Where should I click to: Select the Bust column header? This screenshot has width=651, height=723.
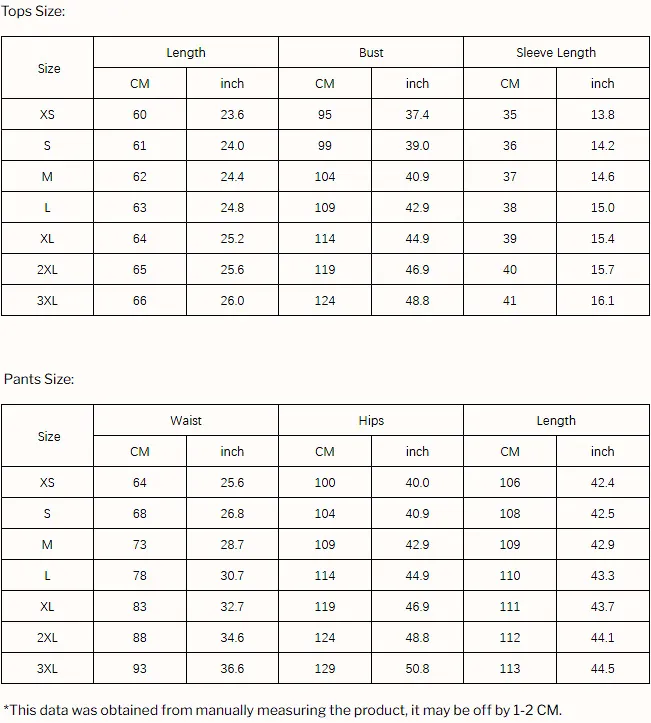371,53
